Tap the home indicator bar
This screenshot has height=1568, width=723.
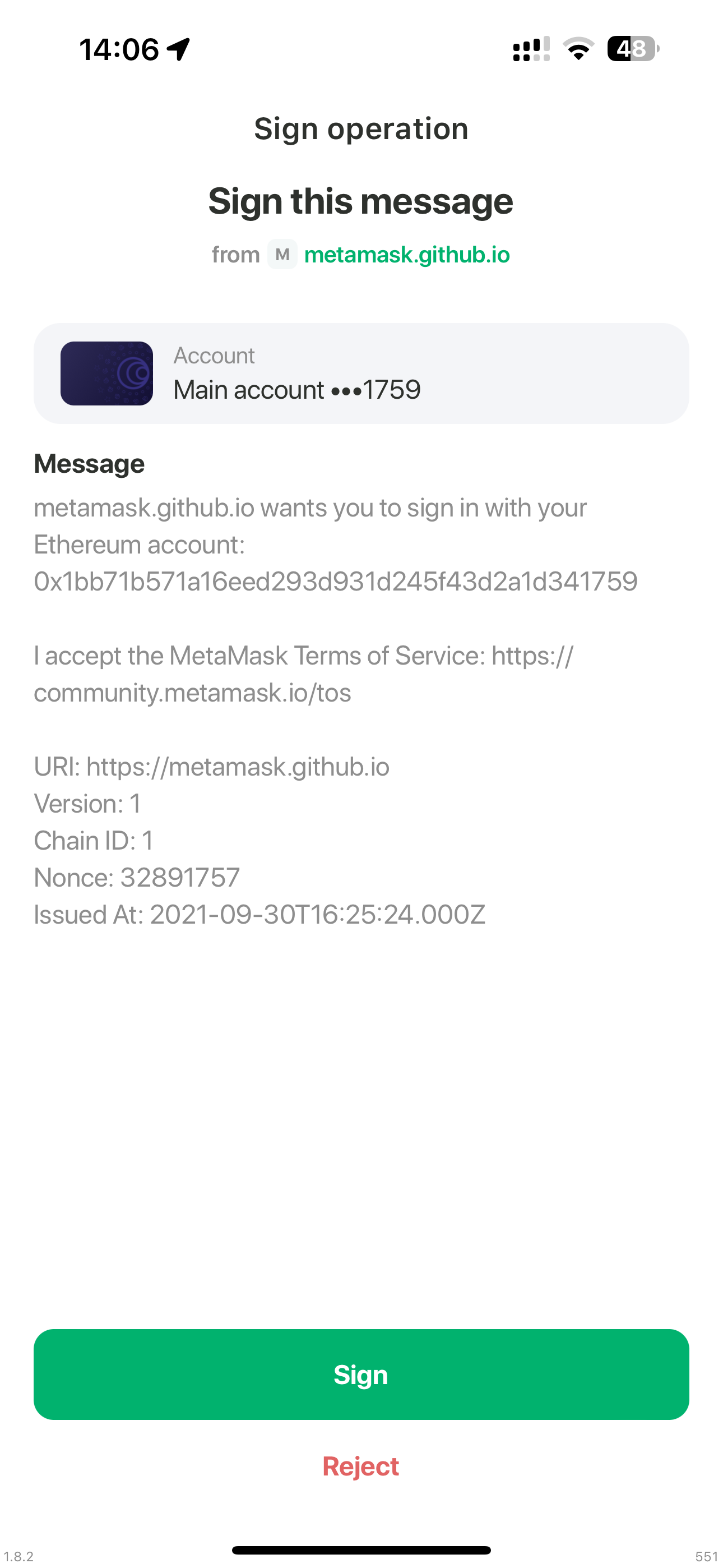pos(361,1549)
